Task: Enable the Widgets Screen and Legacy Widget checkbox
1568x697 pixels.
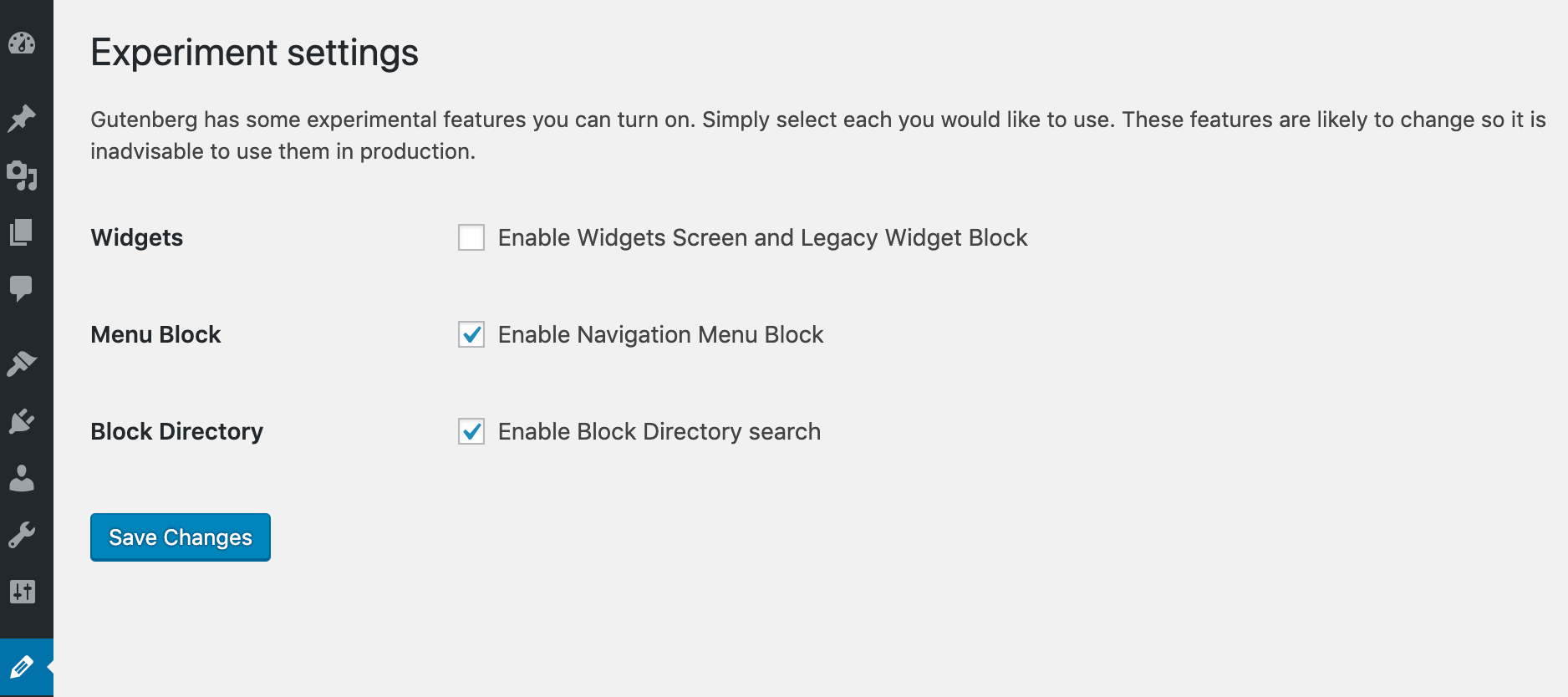Action: tap(471, 237)
